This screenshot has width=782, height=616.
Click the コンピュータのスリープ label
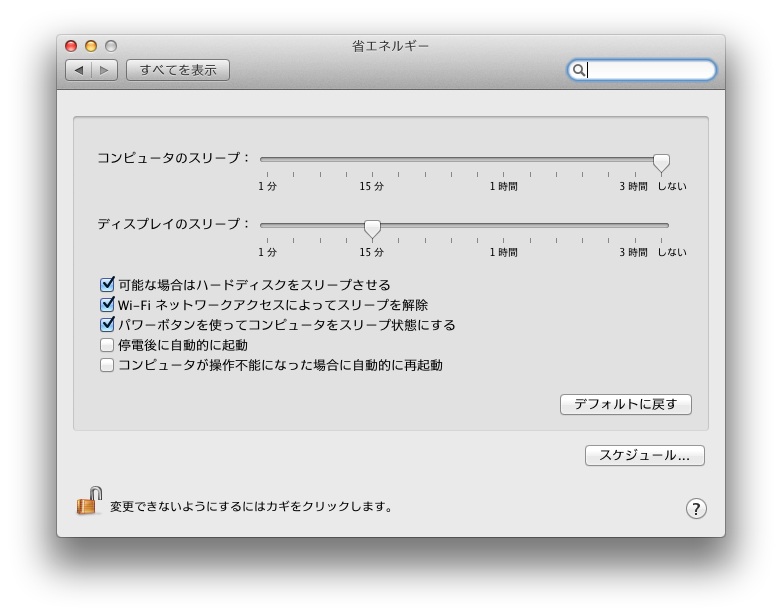[173, 158]
